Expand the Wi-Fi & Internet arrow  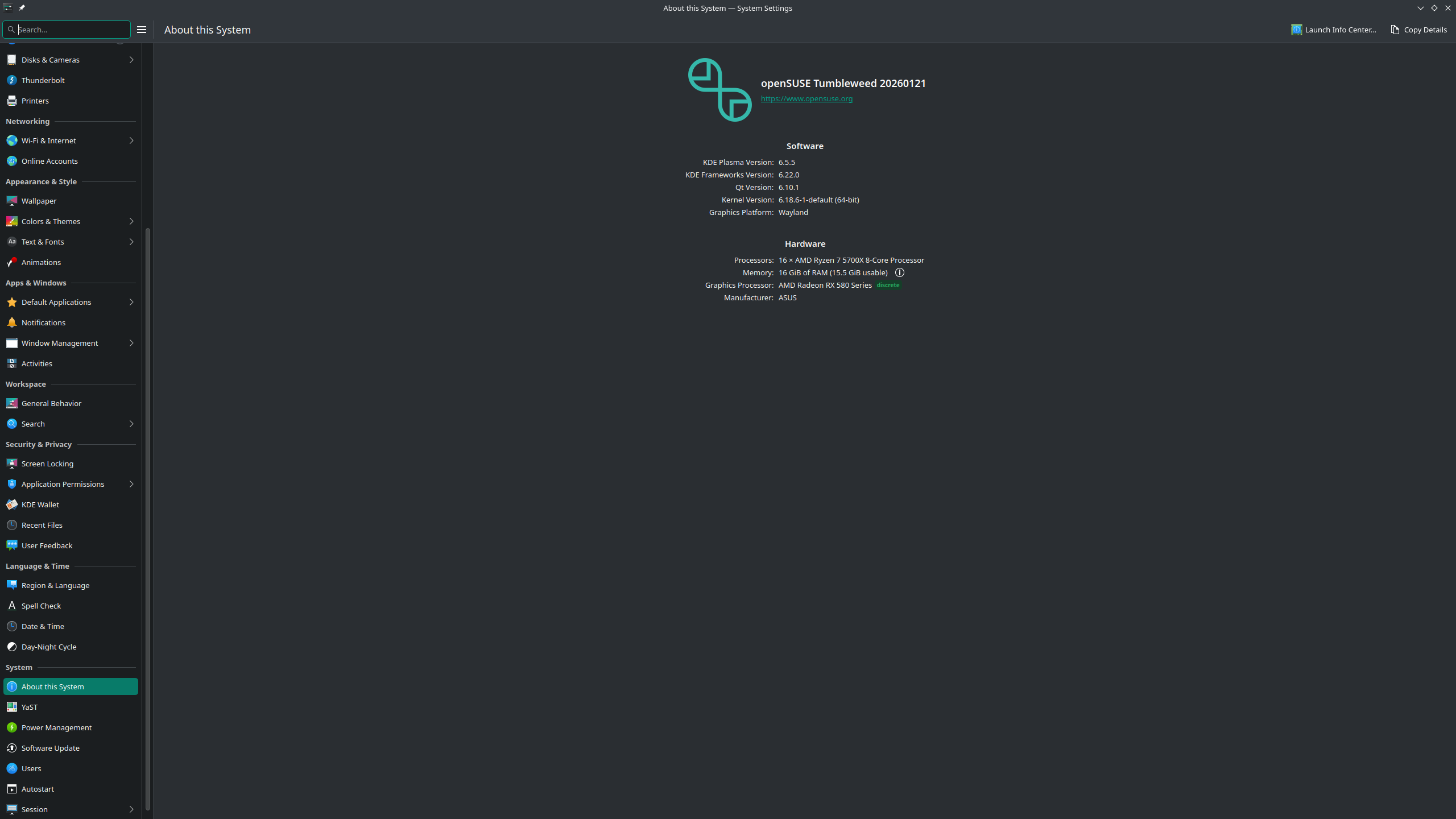click(x=131, y=140)
